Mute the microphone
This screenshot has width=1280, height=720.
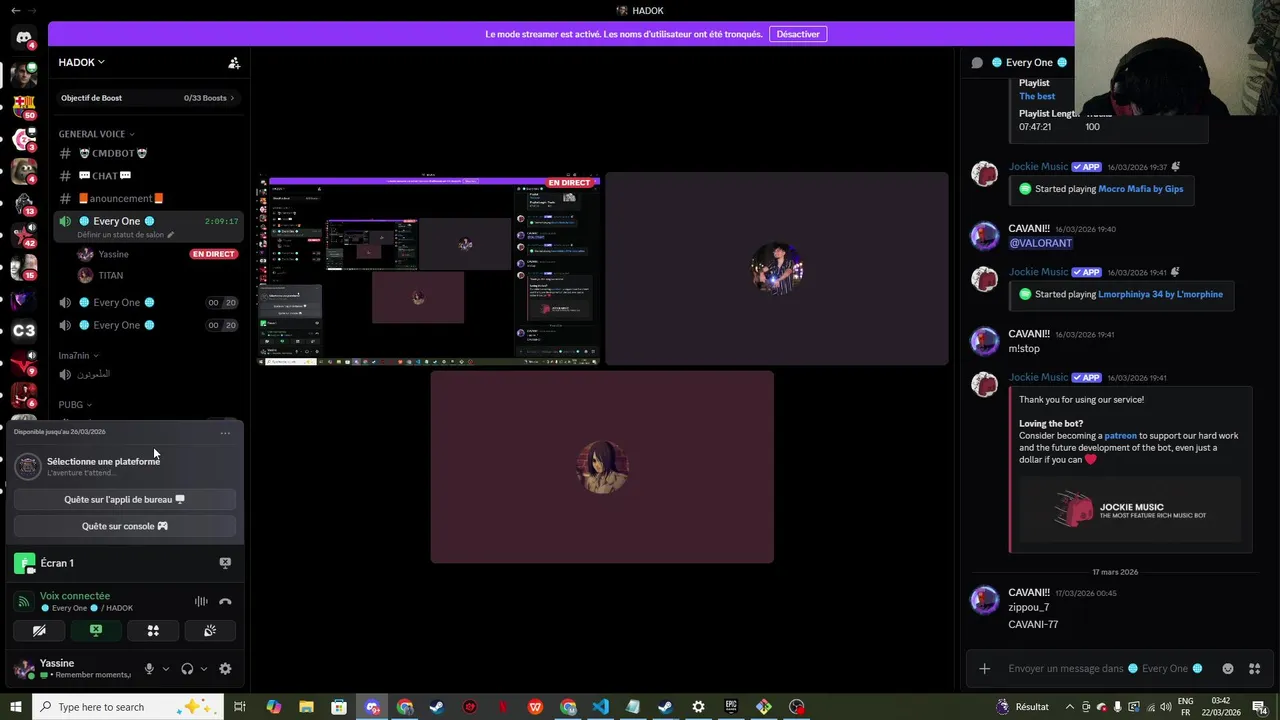[149, 669]
